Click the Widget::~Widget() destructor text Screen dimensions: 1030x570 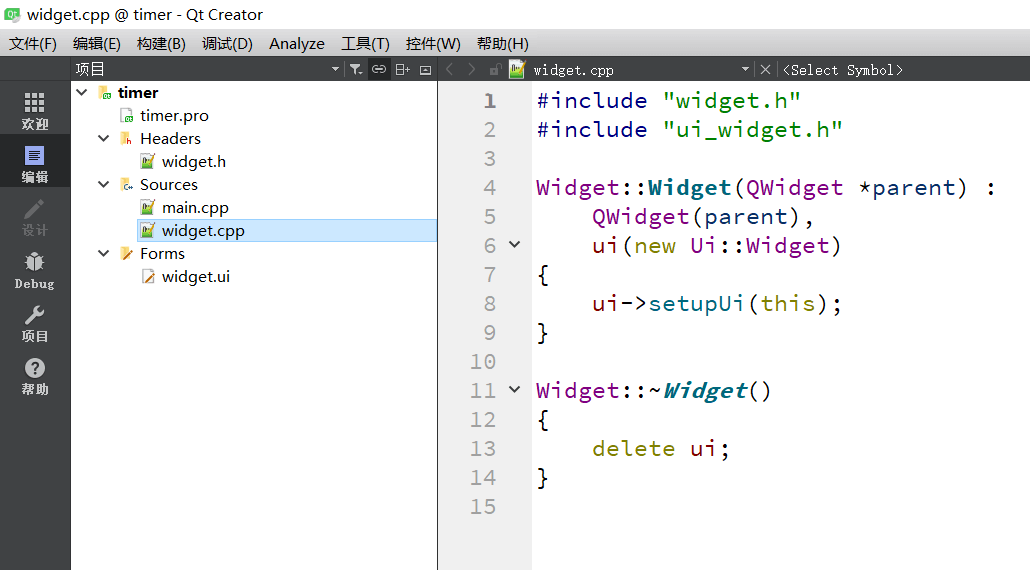(654, 391)
